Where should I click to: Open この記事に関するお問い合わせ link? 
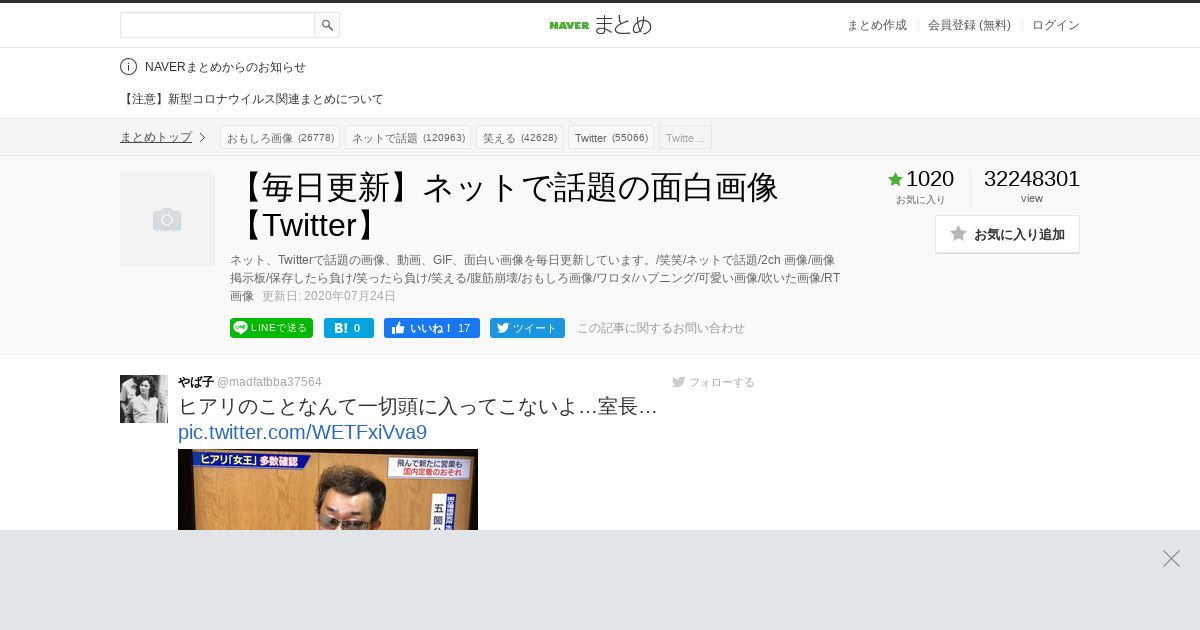pyautogui.click(x=661, y=328)
